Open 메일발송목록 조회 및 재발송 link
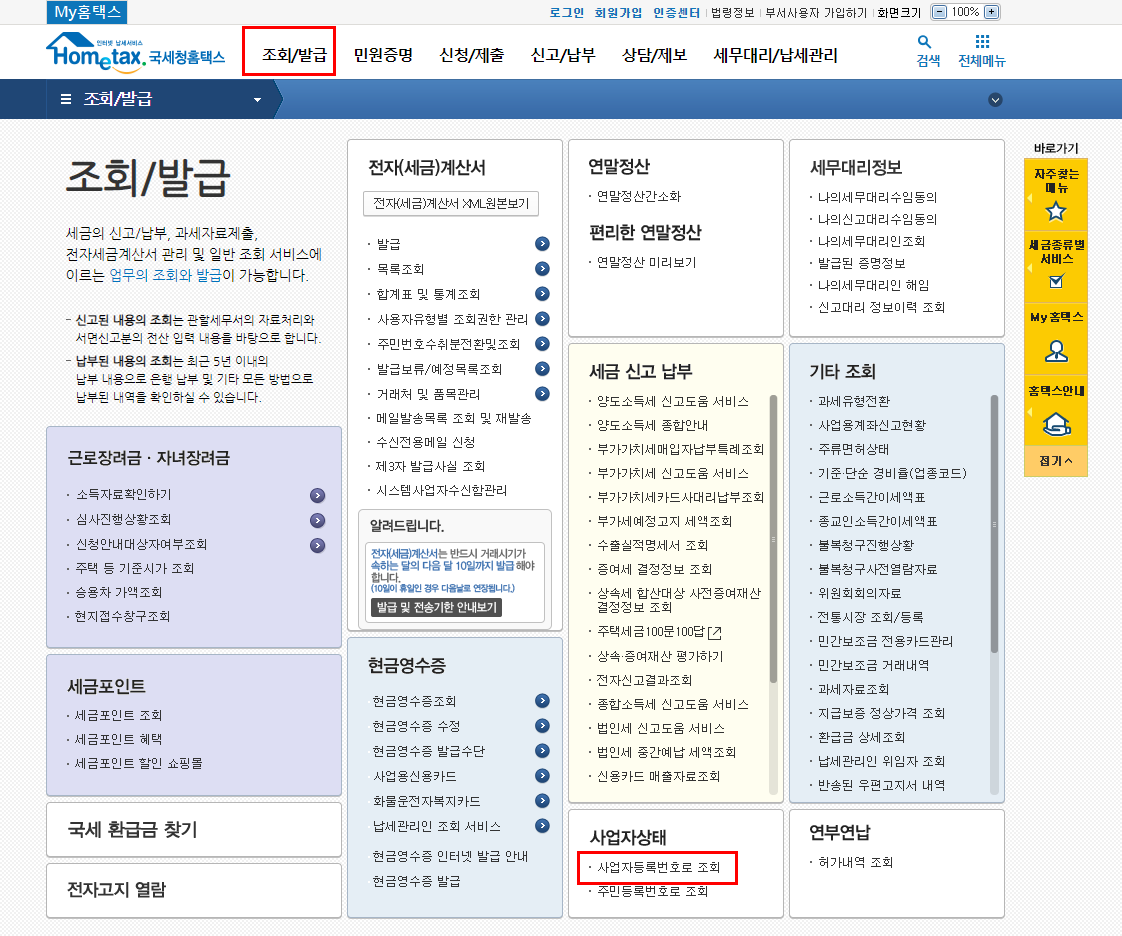1122x936 pixels. click(x=454, y=419)
